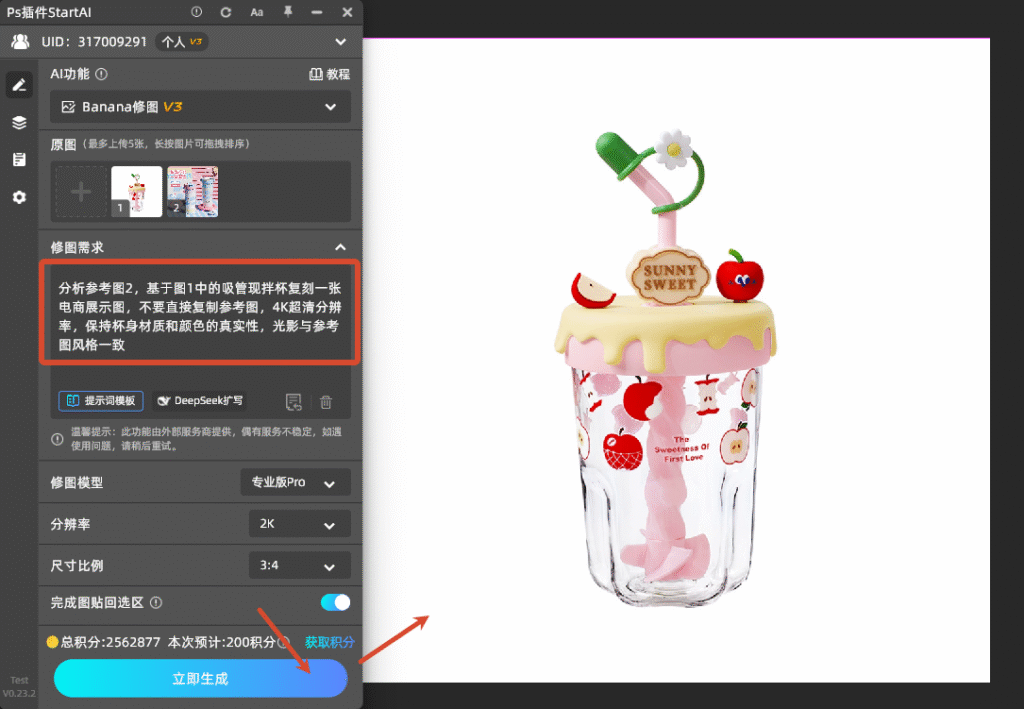Clear the prompt using the trash icon
Viewport: 1024px width, 709px height.
coord(327,400)
